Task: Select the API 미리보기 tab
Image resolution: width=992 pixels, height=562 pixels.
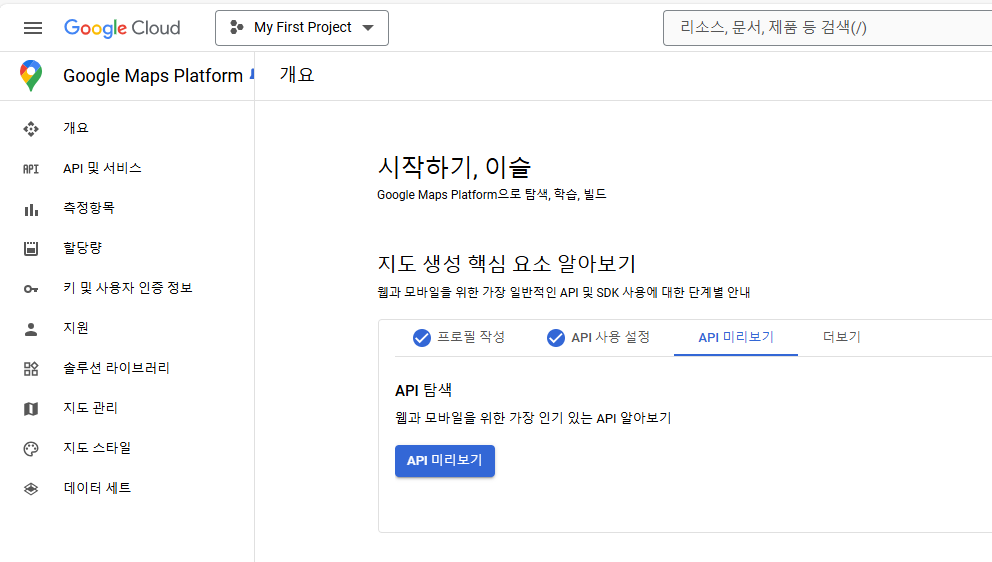Action: [x=736, y=337]
